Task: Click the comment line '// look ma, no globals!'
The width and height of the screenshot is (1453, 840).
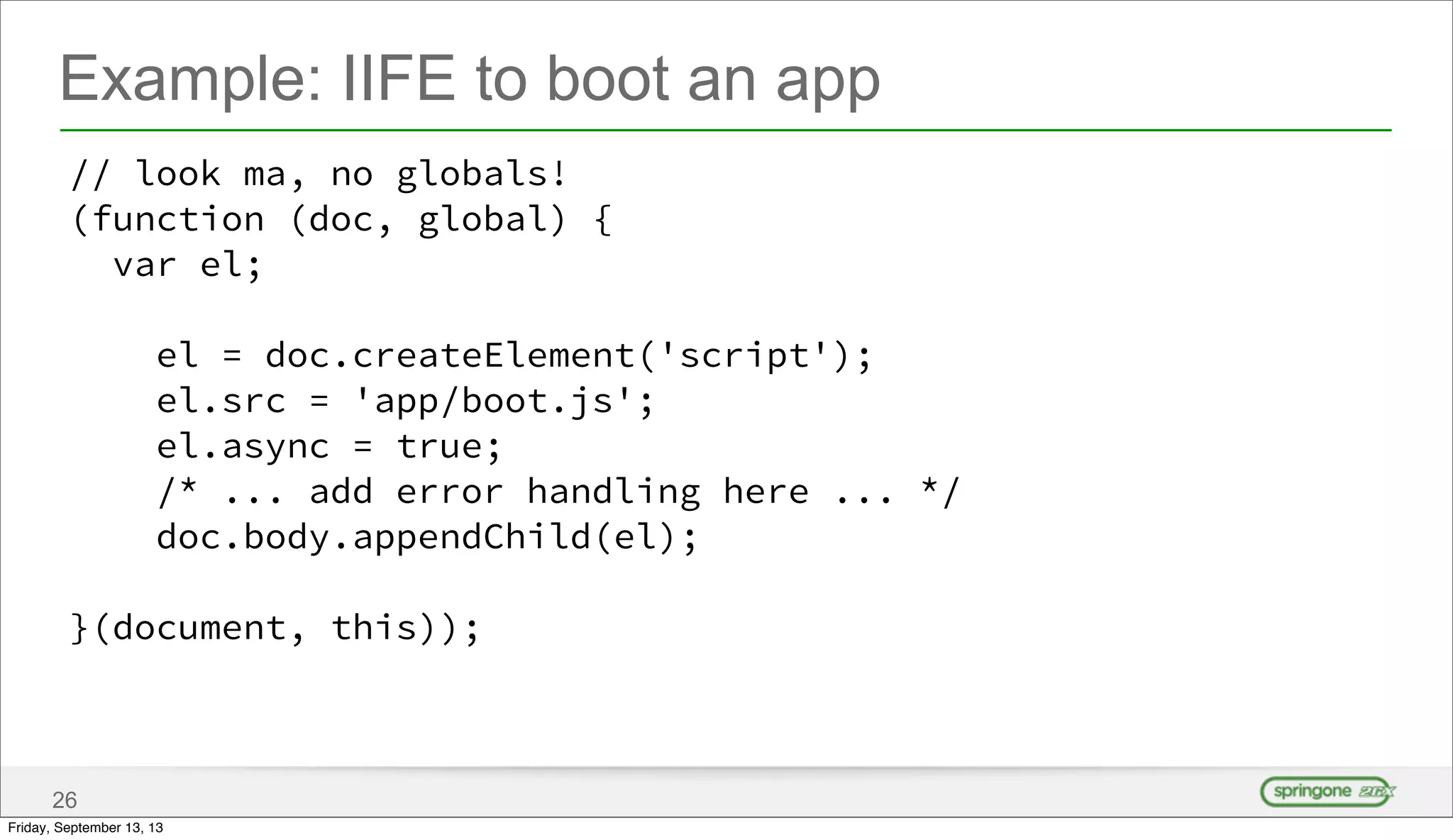Action: [319, 175]
